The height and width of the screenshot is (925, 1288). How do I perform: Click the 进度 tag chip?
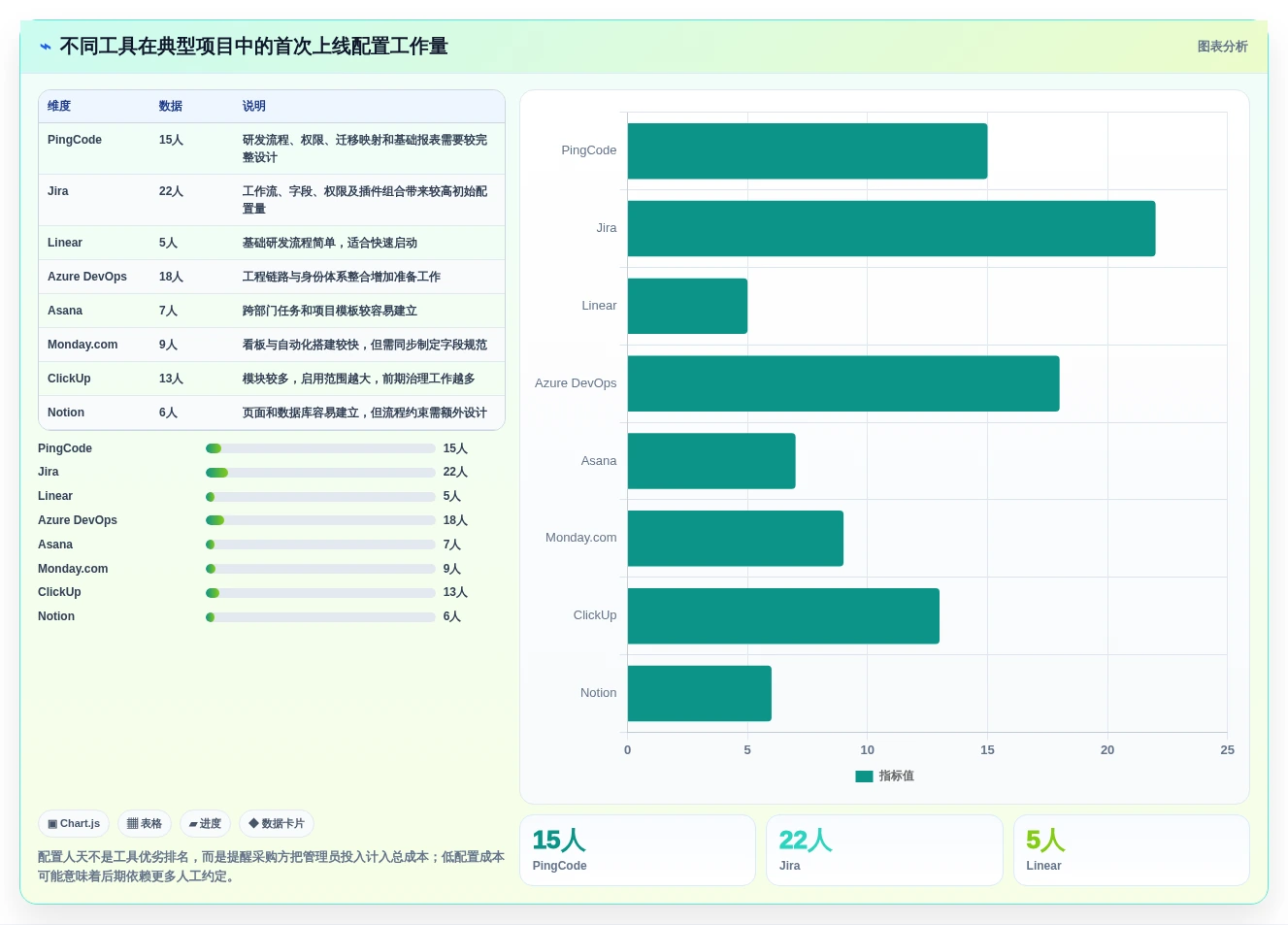click(x=205, y=824)
